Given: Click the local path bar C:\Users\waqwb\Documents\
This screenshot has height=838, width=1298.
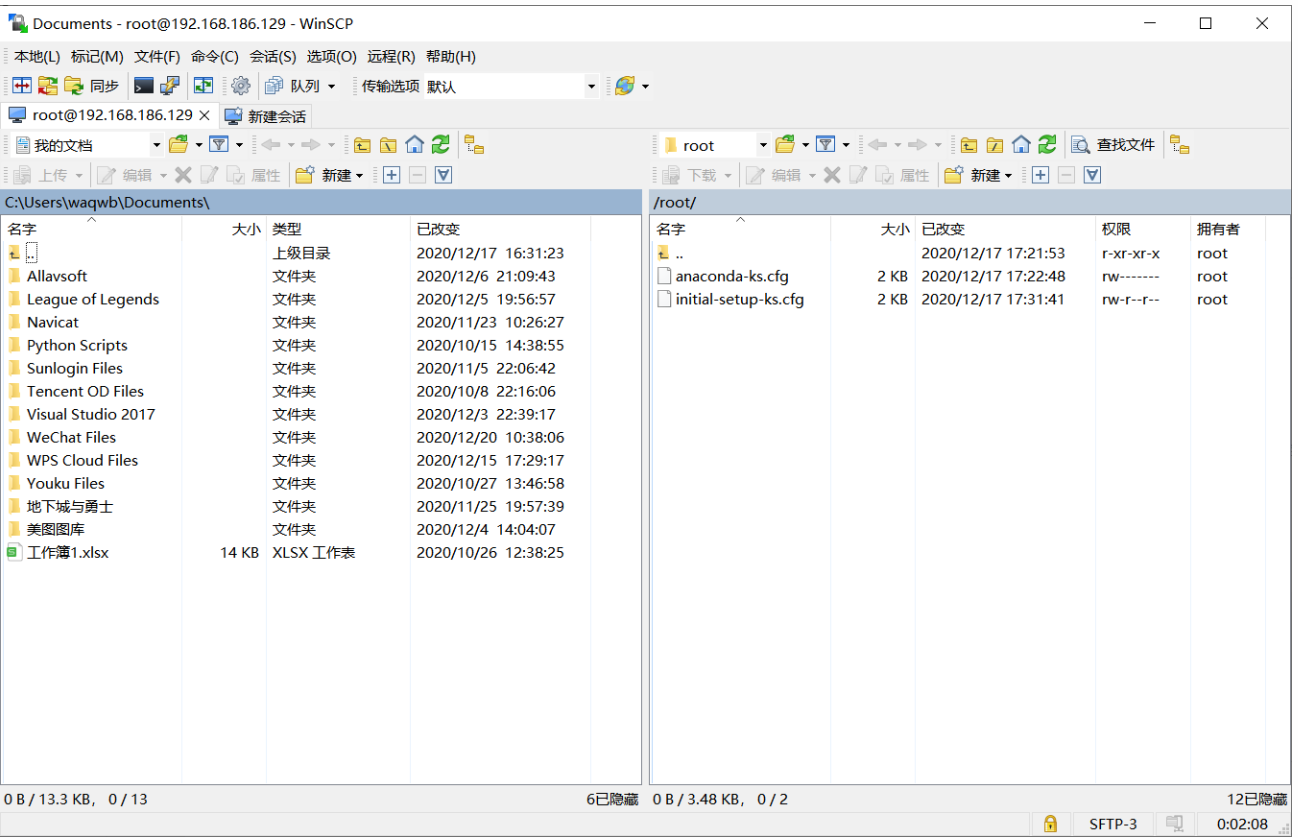Looking at the screenshot, I should [x=321, y=202].
